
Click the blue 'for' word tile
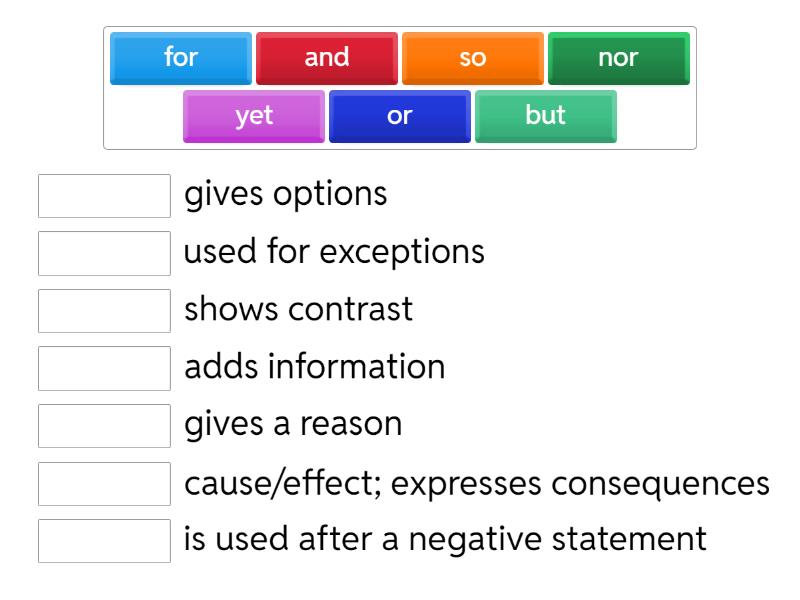click(181, 58)
